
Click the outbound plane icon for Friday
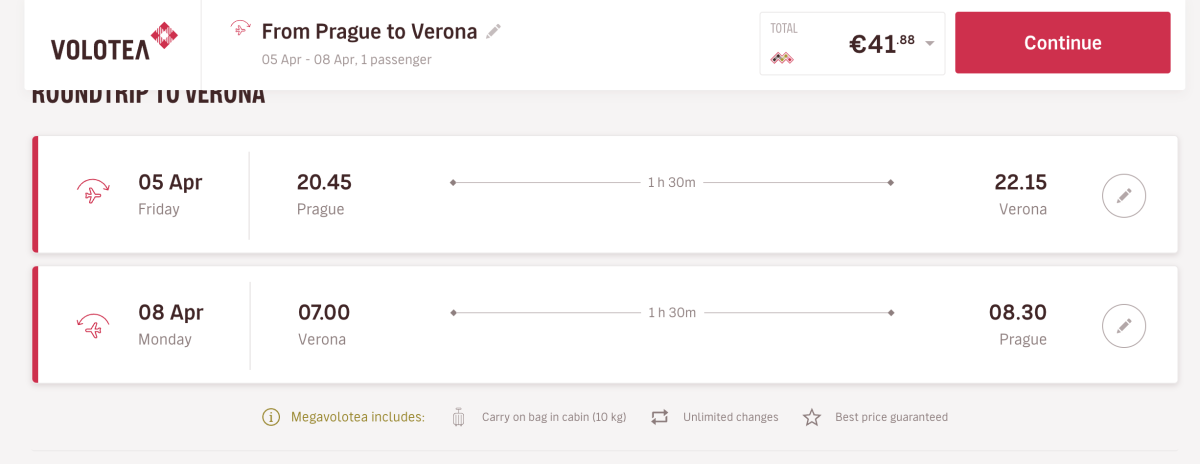pyautogui.click(x=93, y=193)
